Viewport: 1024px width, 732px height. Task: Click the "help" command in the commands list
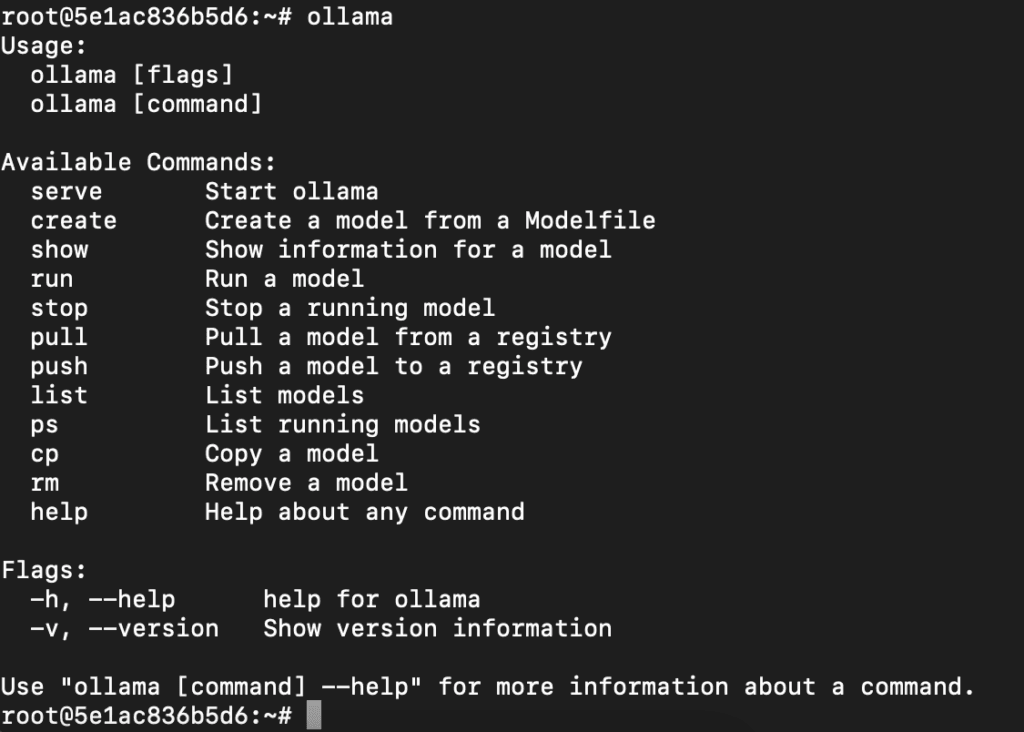click(59, 512)
